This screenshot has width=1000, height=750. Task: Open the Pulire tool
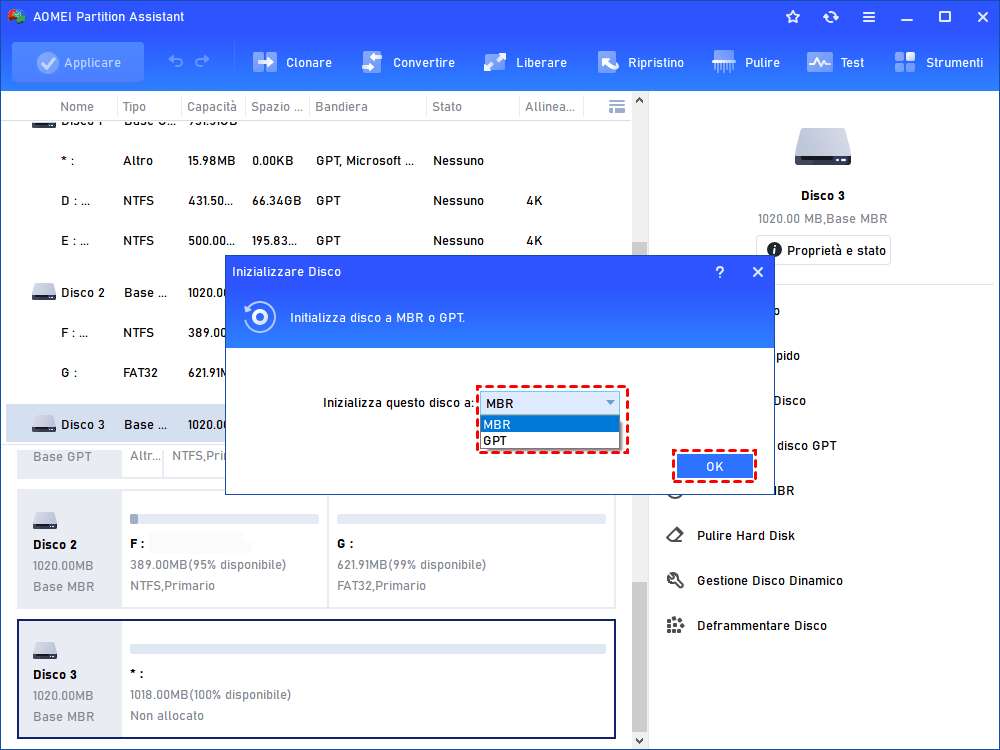746,62
